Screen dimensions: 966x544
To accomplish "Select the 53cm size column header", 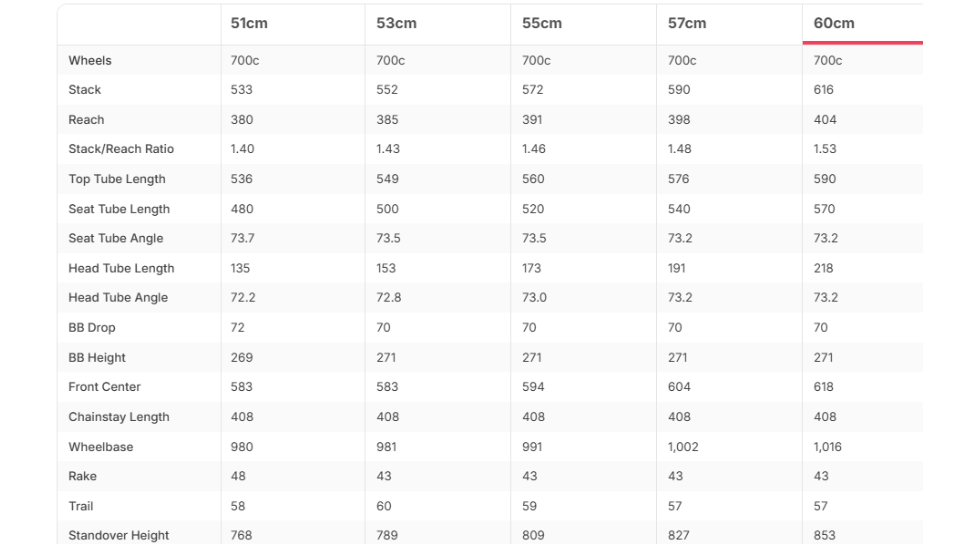I will click(x=396, y=23).
